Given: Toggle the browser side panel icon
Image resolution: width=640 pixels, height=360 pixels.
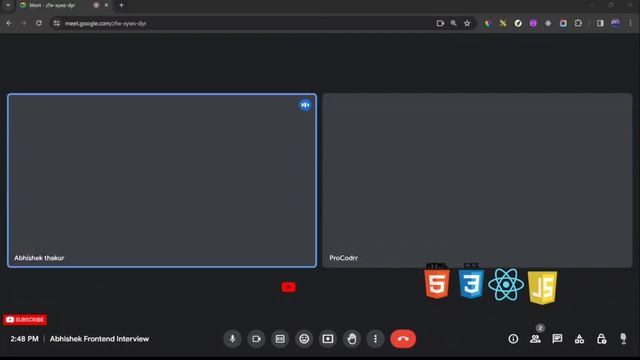Looking at the screenshot, I should tap(600, 23).
